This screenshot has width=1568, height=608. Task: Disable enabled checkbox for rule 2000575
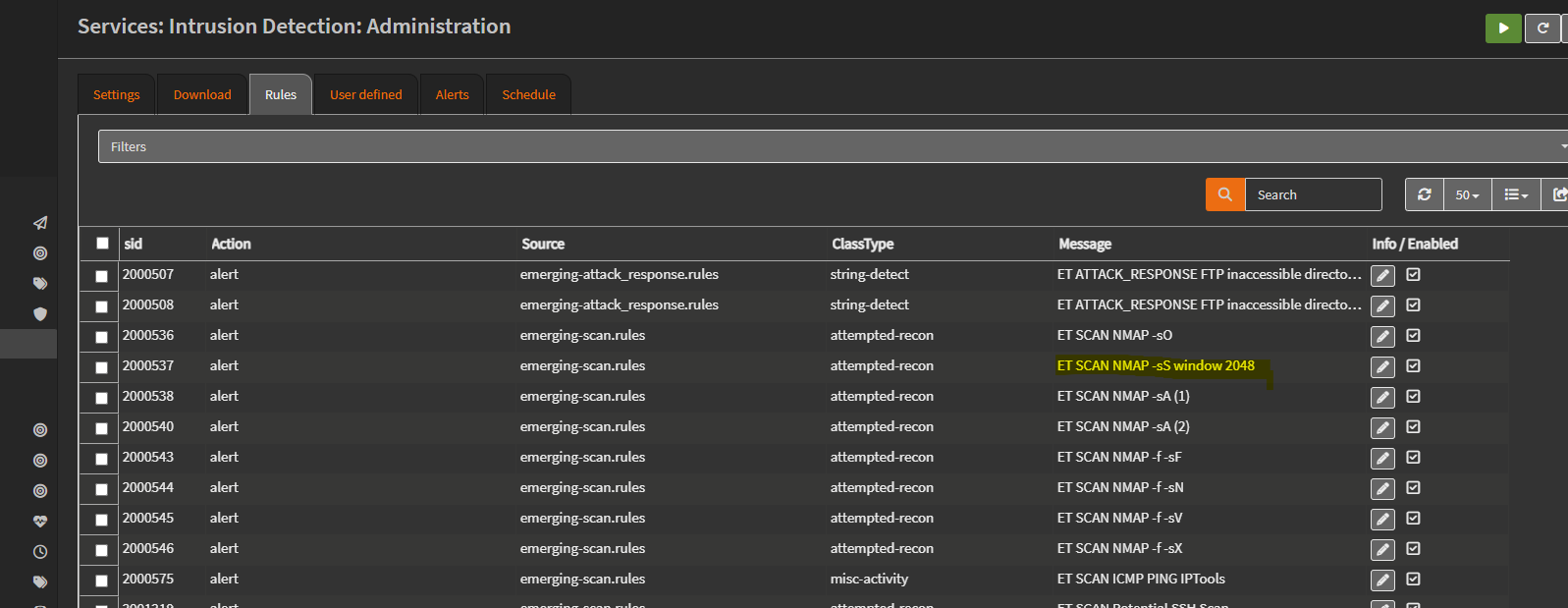point(1413,580)
